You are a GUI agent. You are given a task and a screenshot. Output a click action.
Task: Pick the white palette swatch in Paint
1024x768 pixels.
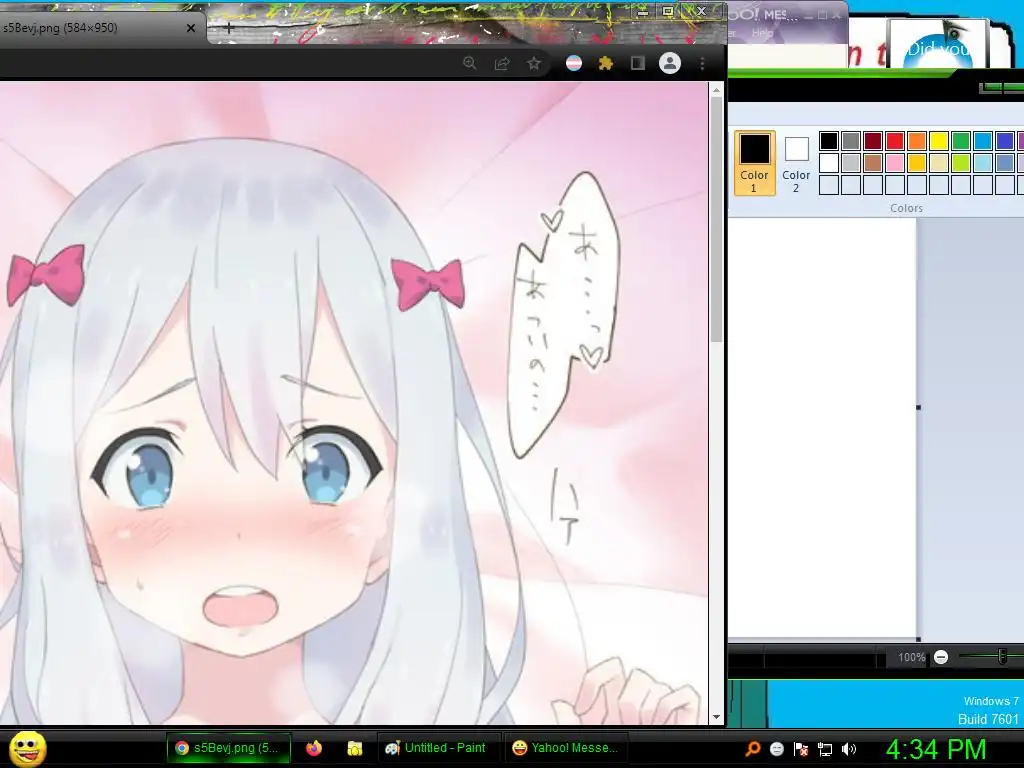829,163
